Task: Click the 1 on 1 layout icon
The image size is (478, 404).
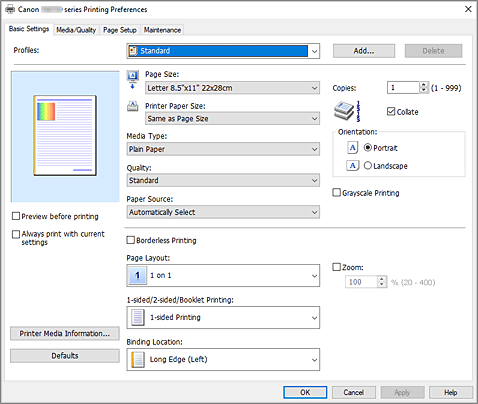Action: [x=138, y=275]
